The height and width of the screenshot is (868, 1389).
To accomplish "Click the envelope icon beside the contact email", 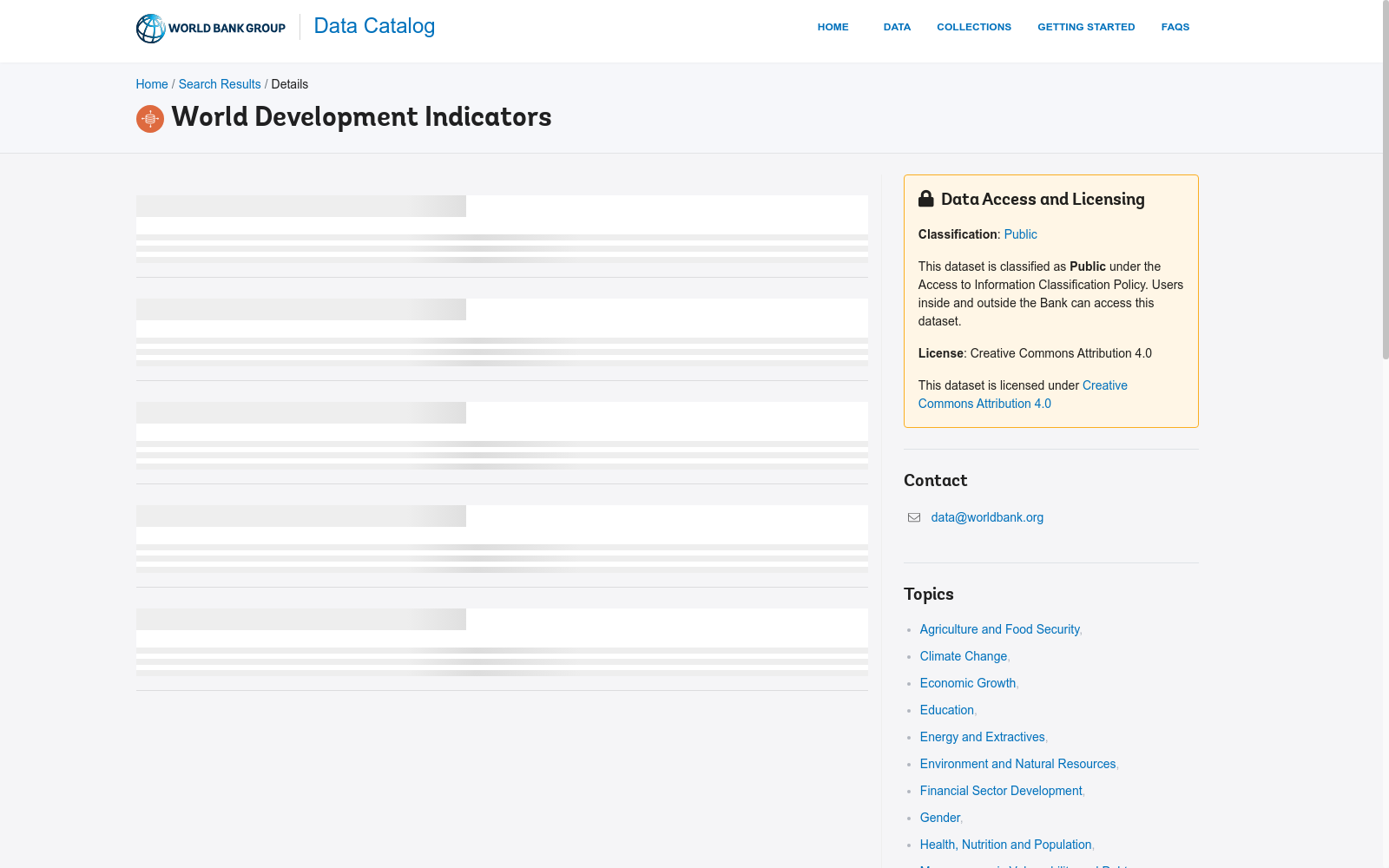I will [x=914, y=517].
